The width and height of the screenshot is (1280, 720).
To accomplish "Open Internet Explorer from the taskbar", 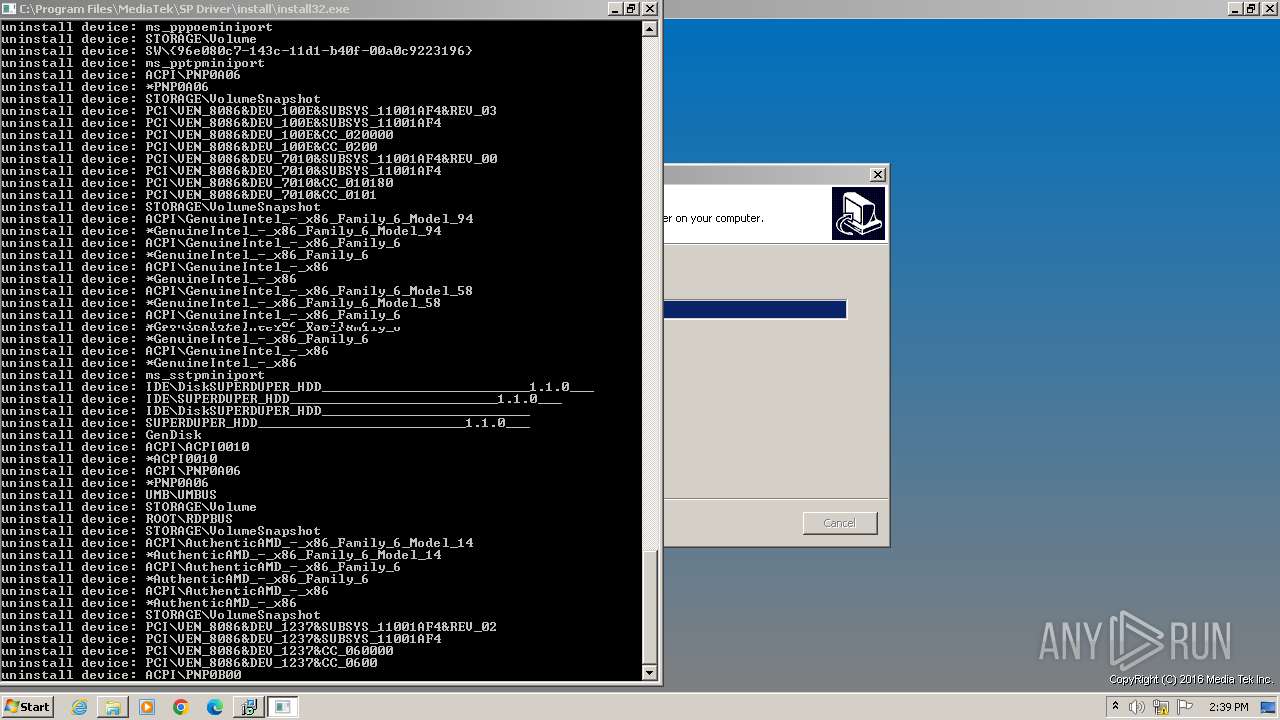I will 79,707.
